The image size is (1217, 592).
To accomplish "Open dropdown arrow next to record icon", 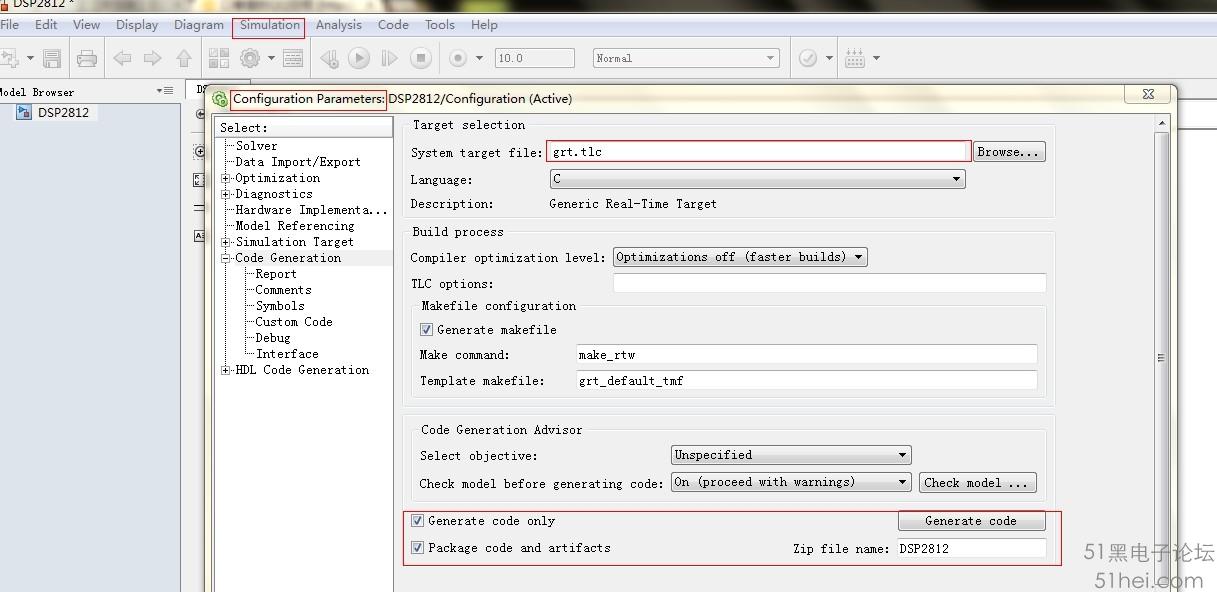I will coord(479,59).
